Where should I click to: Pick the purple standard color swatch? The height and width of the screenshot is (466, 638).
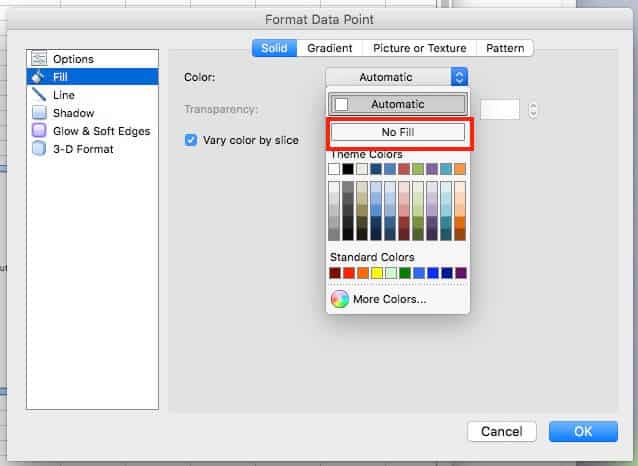pos(461,273)
